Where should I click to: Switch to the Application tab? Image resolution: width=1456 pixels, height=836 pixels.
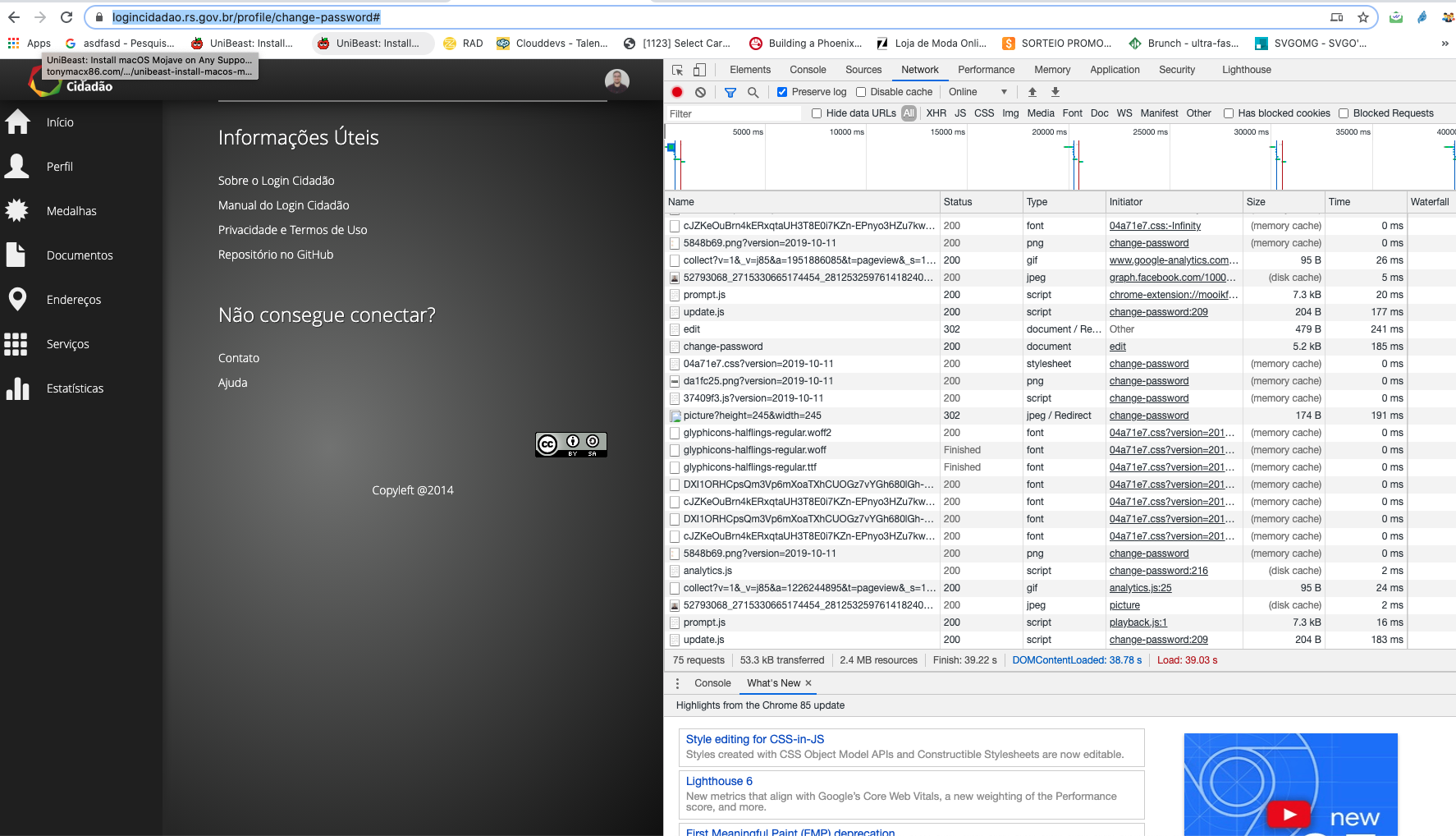(x=1115, y=70)
